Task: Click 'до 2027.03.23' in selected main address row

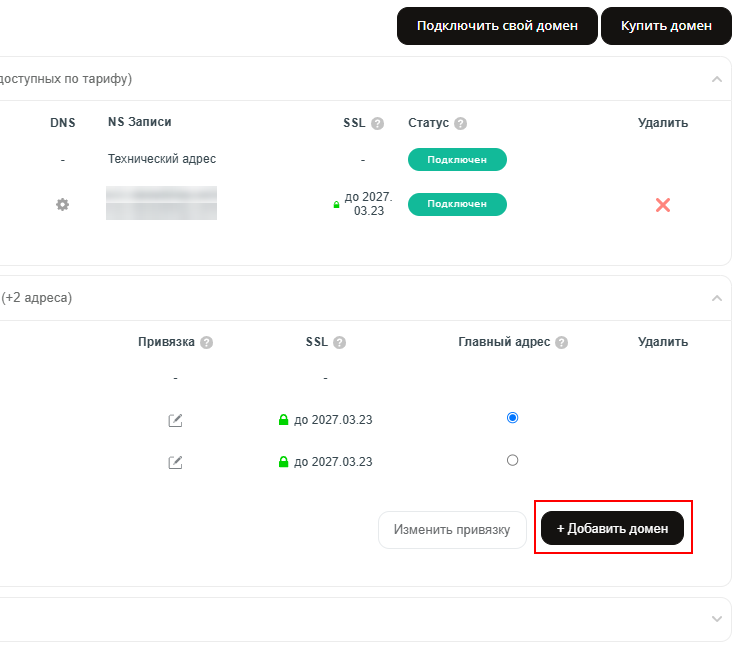Action: pyautogui.click(x=333, y=420)
